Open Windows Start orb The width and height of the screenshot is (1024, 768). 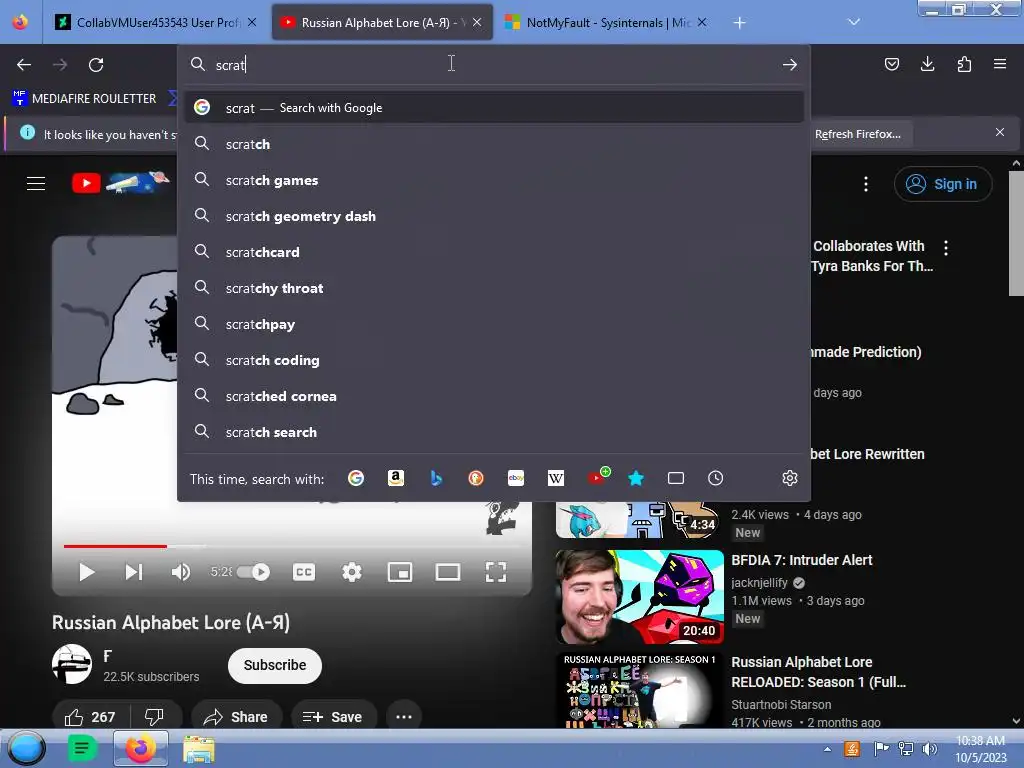point(26,748)
